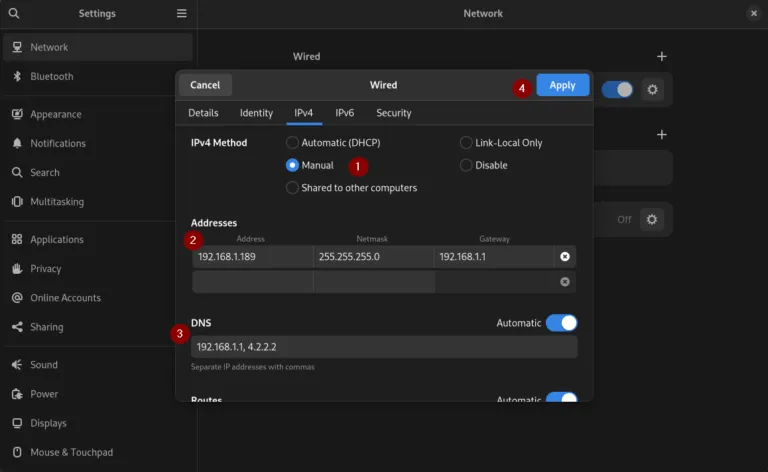
Task: Click the Search magnifier icon in sidebar
Action: [x=17, y=172]
